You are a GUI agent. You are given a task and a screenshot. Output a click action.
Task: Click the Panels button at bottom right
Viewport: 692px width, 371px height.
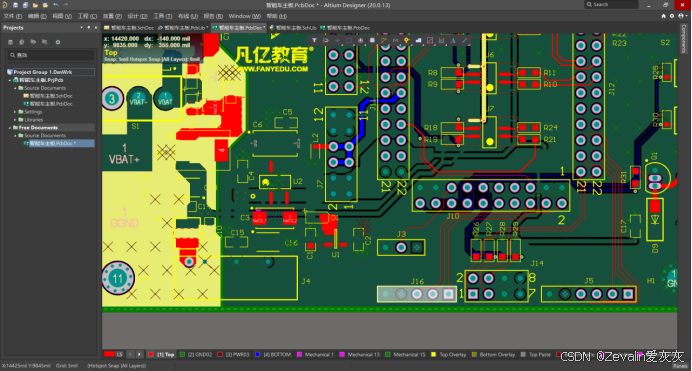680,366
